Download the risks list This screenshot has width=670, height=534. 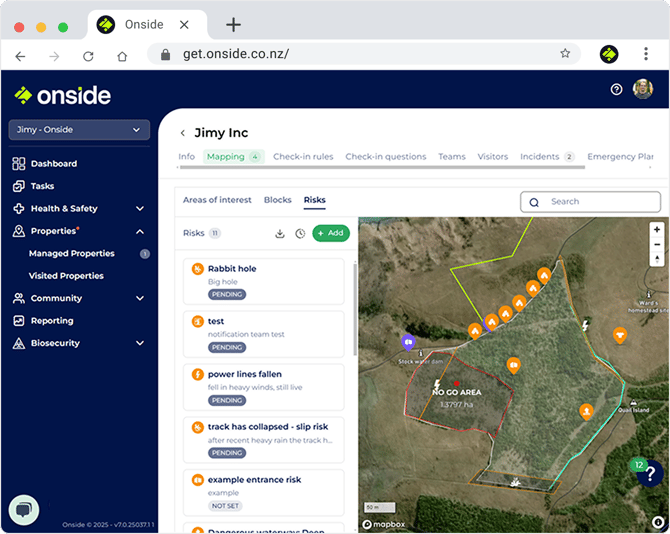[280, 234]
